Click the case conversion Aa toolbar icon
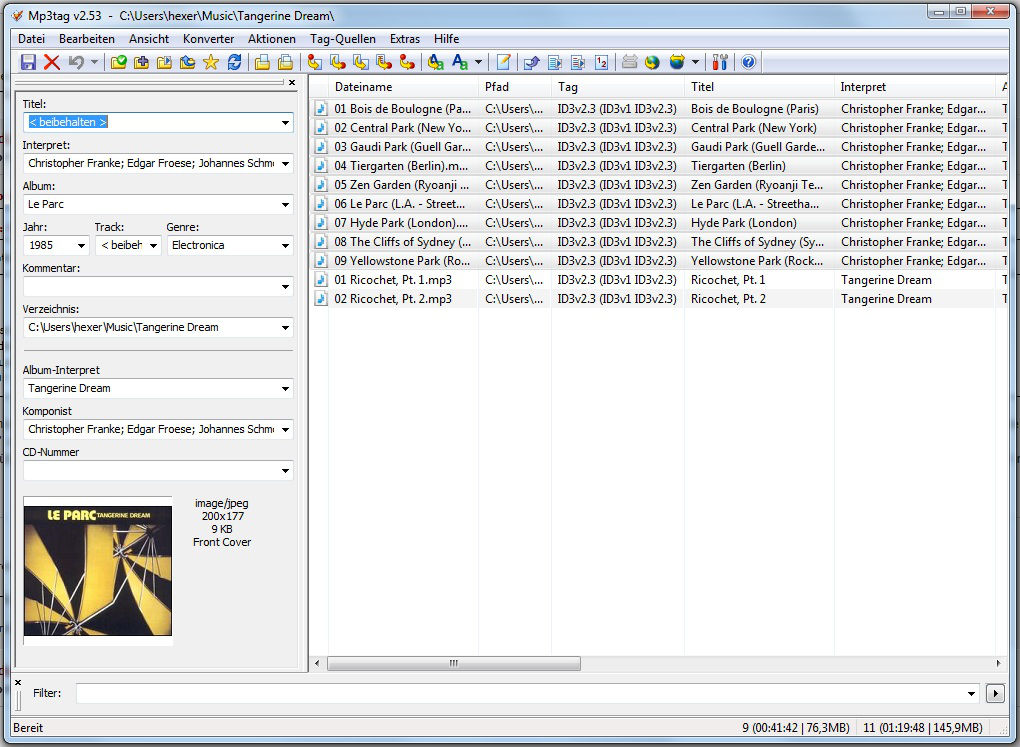 tap(460, 62)
